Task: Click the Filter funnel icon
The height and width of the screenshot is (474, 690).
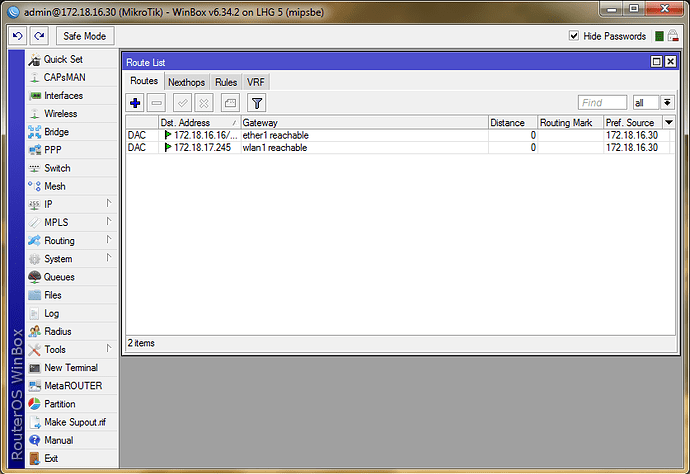Action: pos(256,102)
